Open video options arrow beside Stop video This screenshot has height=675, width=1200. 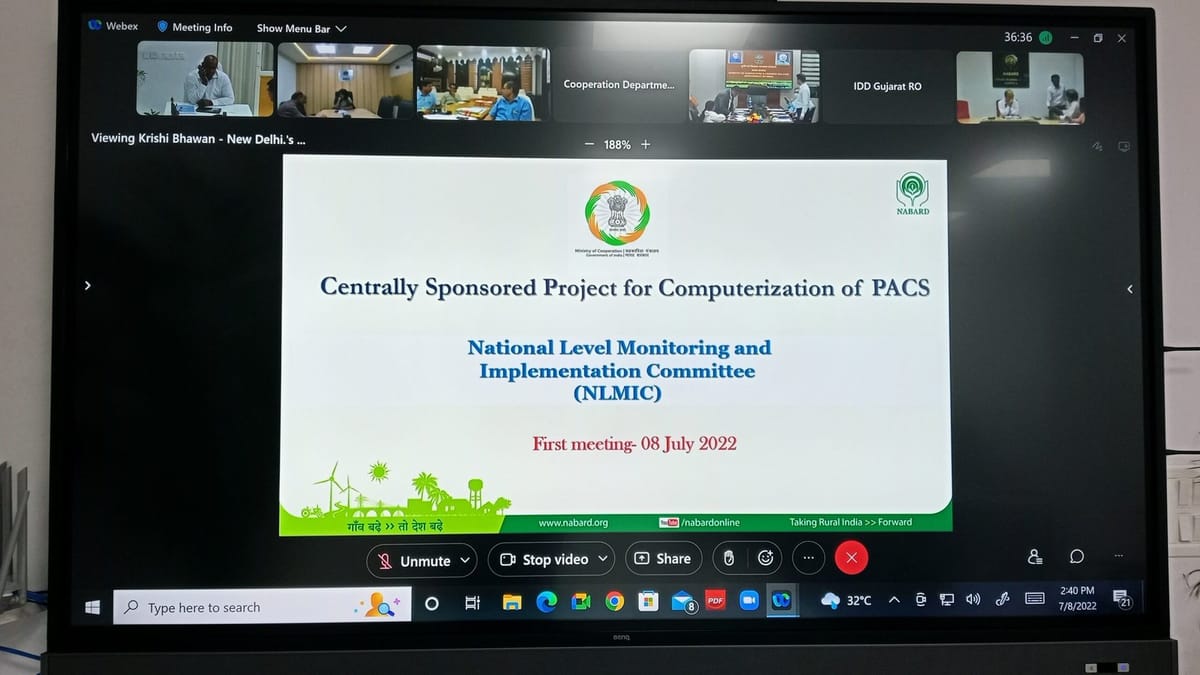pos(603,559)
